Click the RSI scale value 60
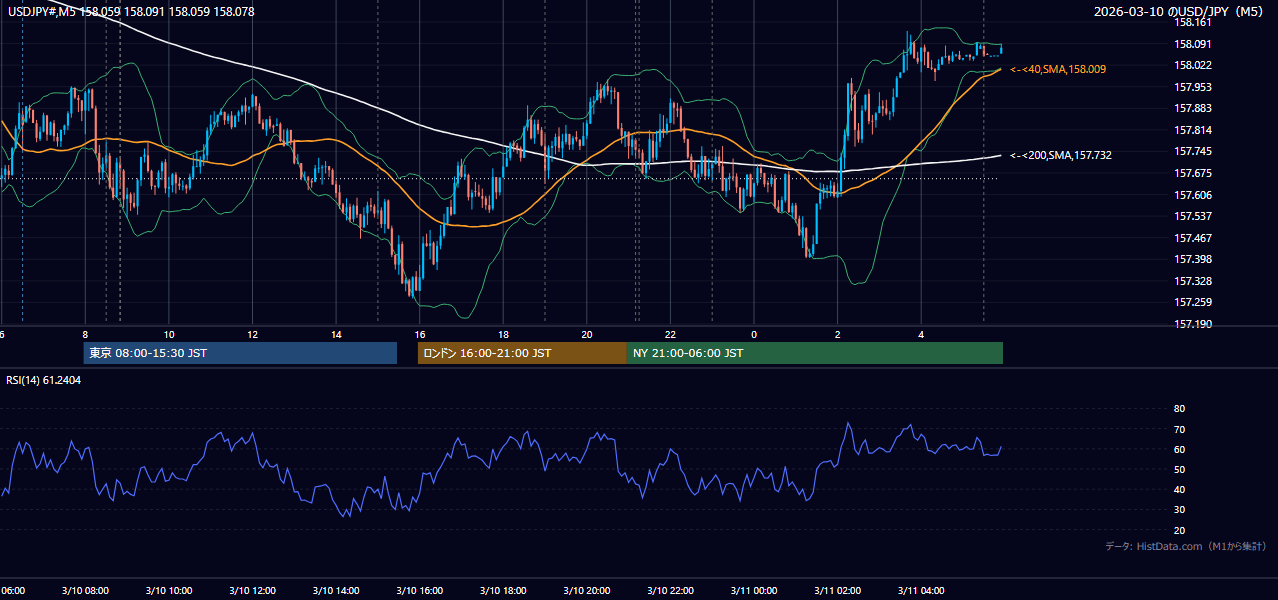 point(1179,449)
